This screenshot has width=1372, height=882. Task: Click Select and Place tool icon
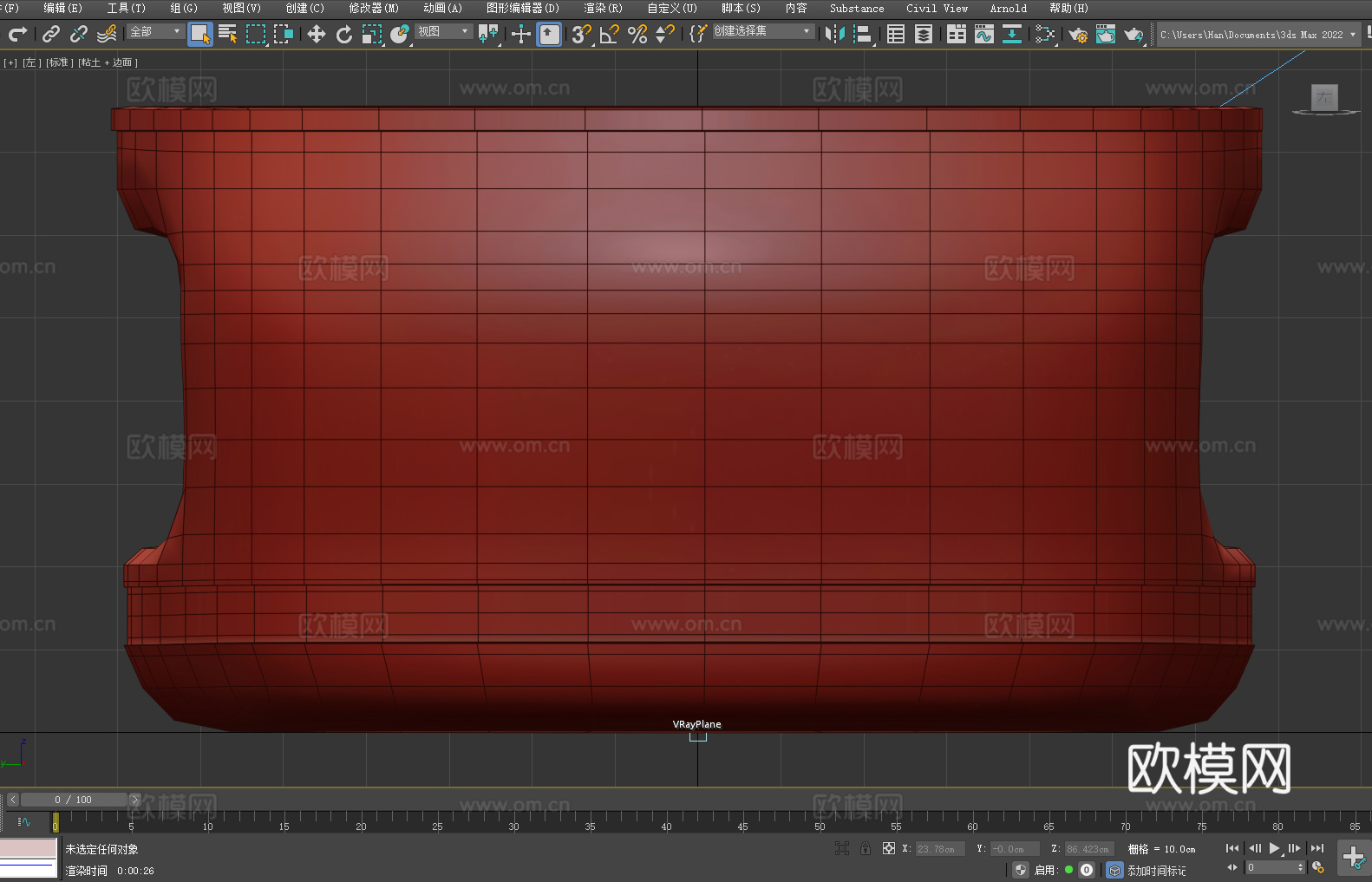coord(400,34)
